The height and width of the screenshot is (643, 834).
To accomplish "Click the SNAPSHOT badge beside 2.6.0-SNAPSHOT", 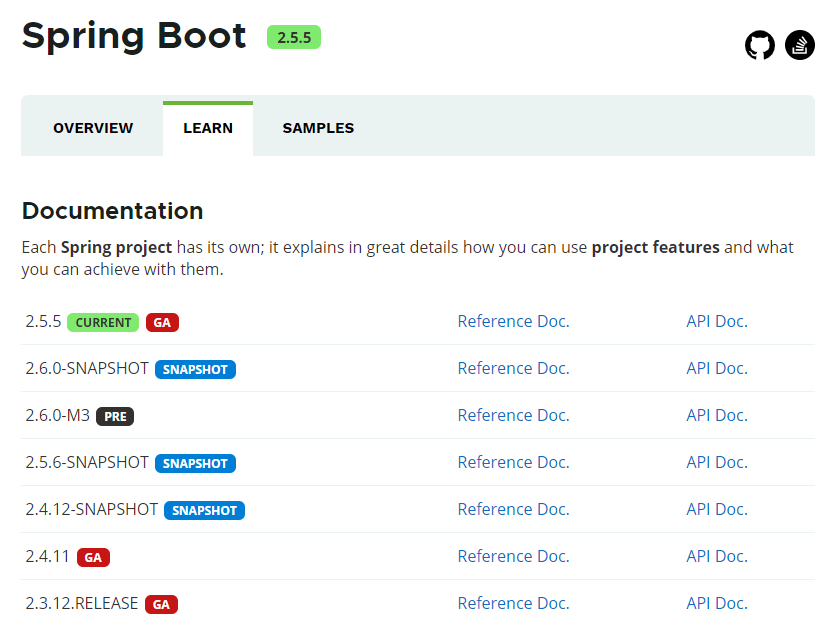I will pos(195,369).
